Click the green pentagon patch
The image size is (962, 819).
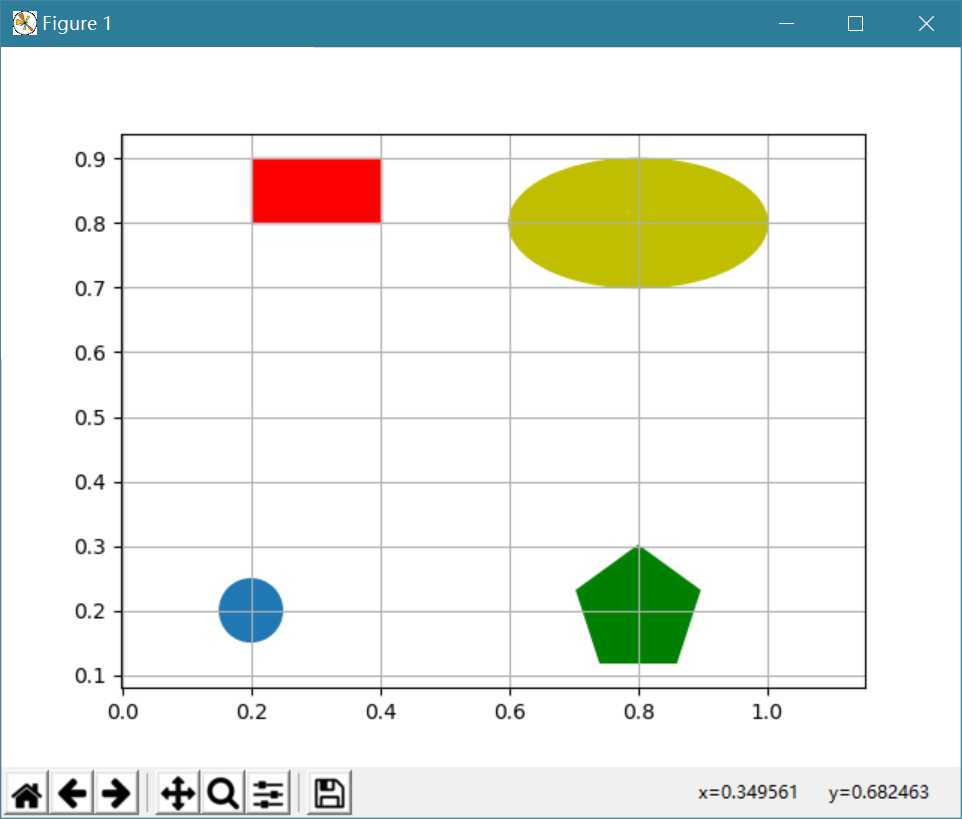tap(638, 607)
